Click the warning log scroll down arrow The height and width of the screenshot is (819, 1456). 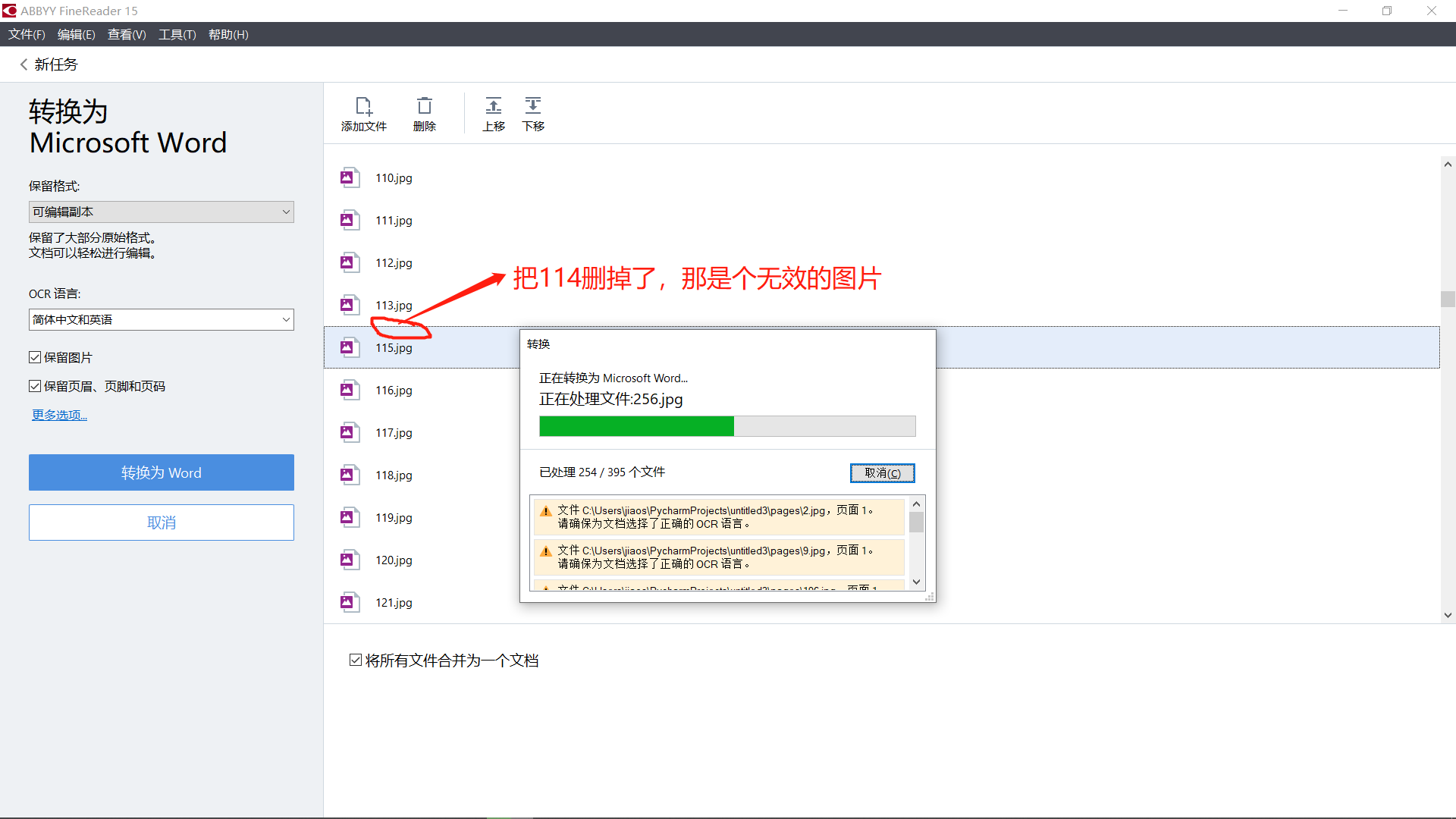[x=916, y=582]
